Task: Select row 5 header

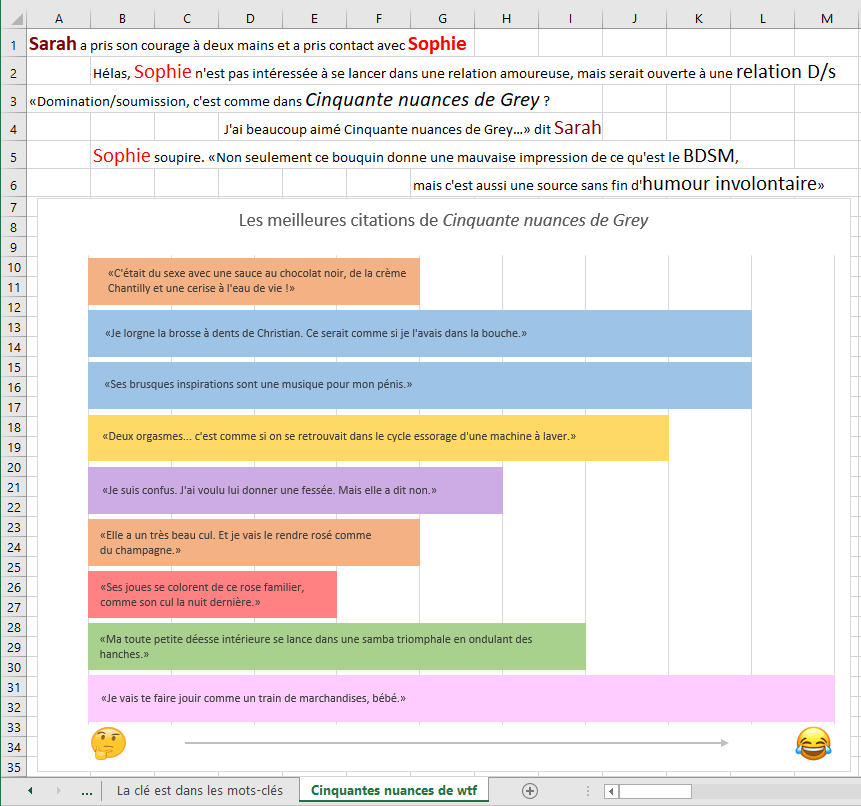Action: click(x=13, y=156)
